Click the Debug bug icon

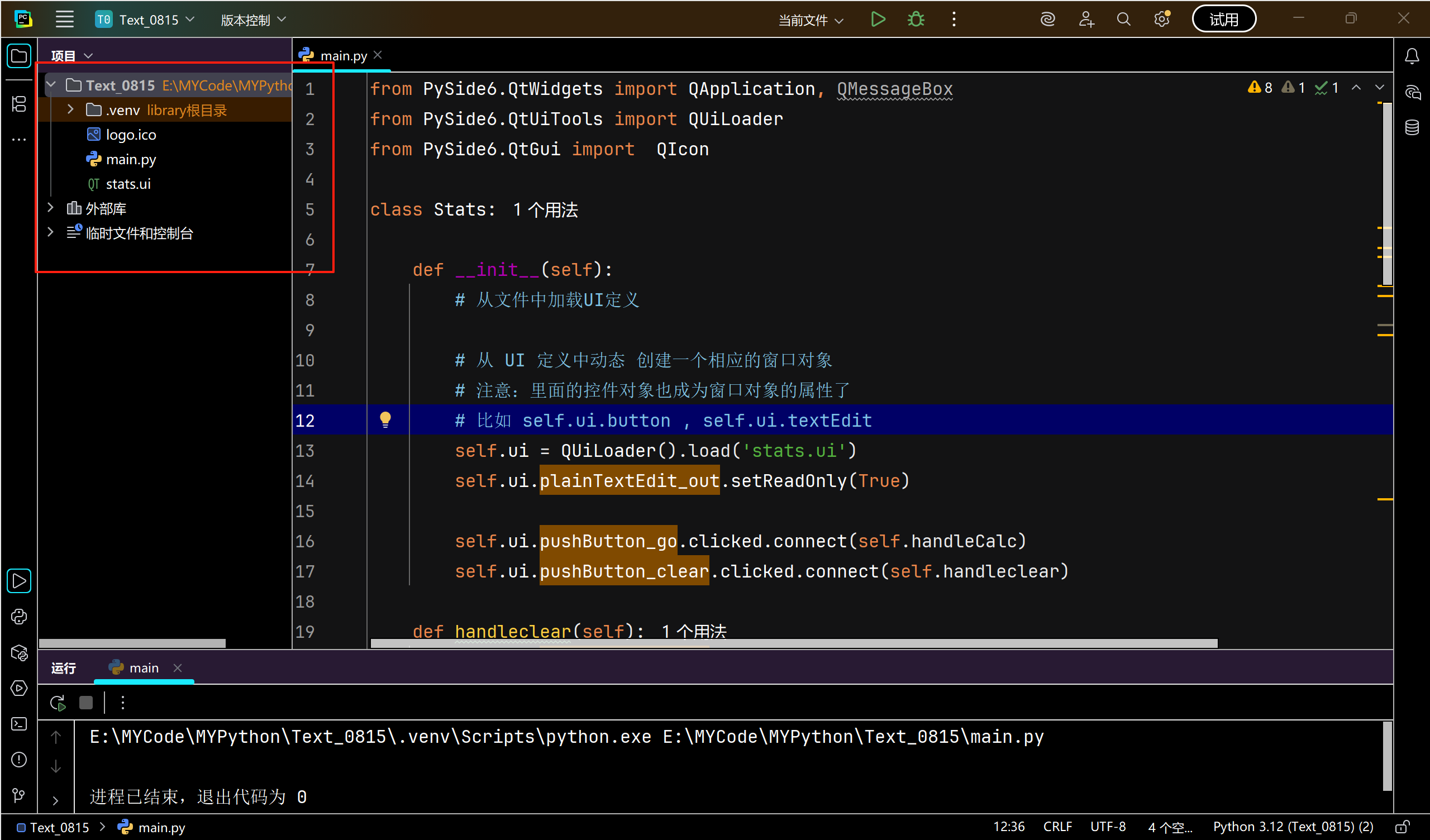(916, 20)
